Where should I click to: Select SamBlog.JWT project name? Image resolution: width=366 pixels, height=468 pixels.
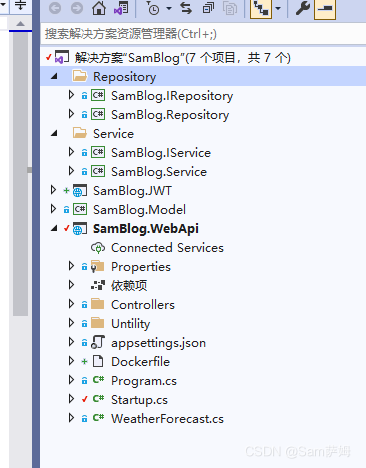(x=132, y=191)
